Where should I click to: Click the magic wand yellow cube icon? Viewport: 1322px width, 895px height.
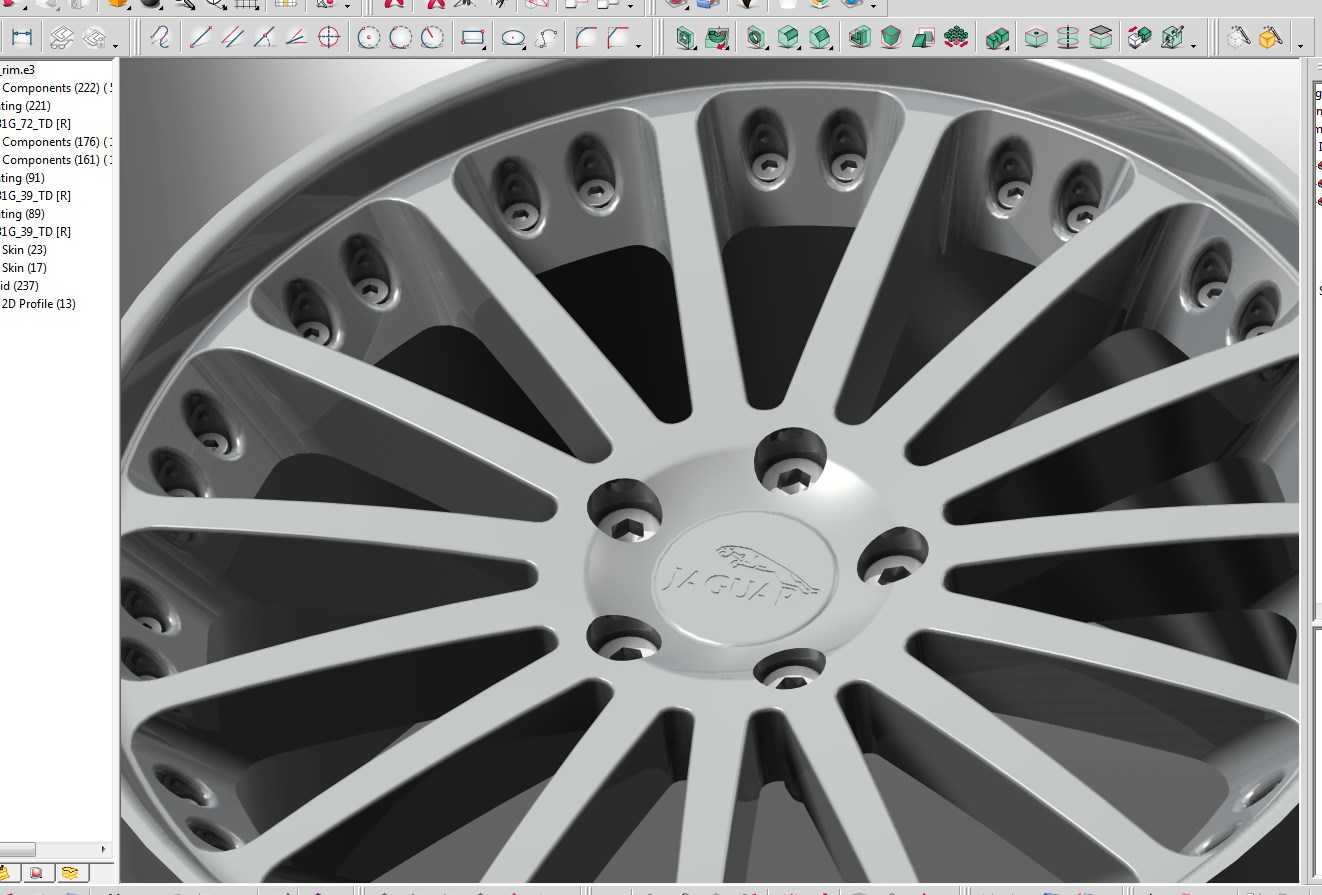click(x=1270, y=38)
